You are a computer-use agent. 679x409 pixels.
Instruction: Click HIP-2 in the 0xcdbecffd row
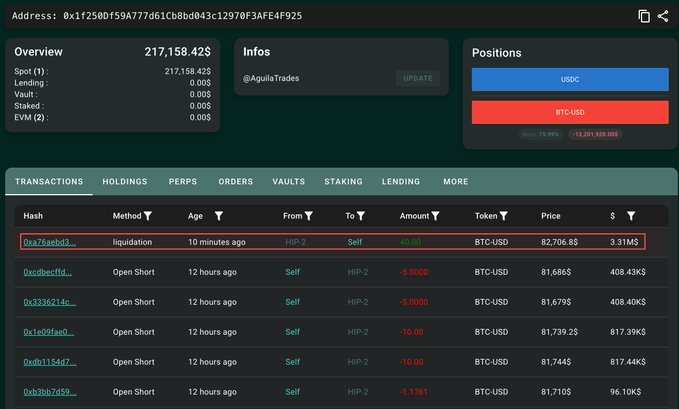(x=358, y=272)
